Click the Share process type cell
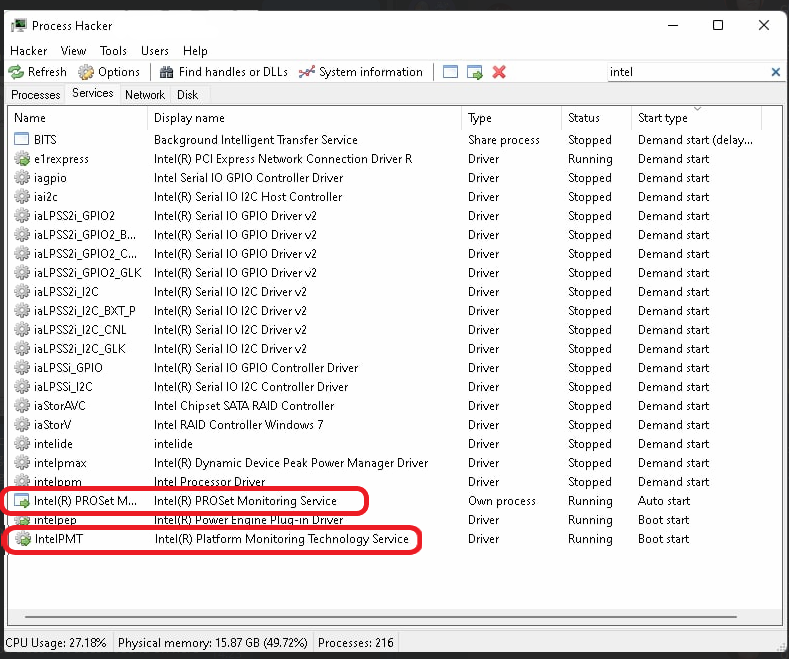This screenshot has width=789, height=659. (504, 139)
